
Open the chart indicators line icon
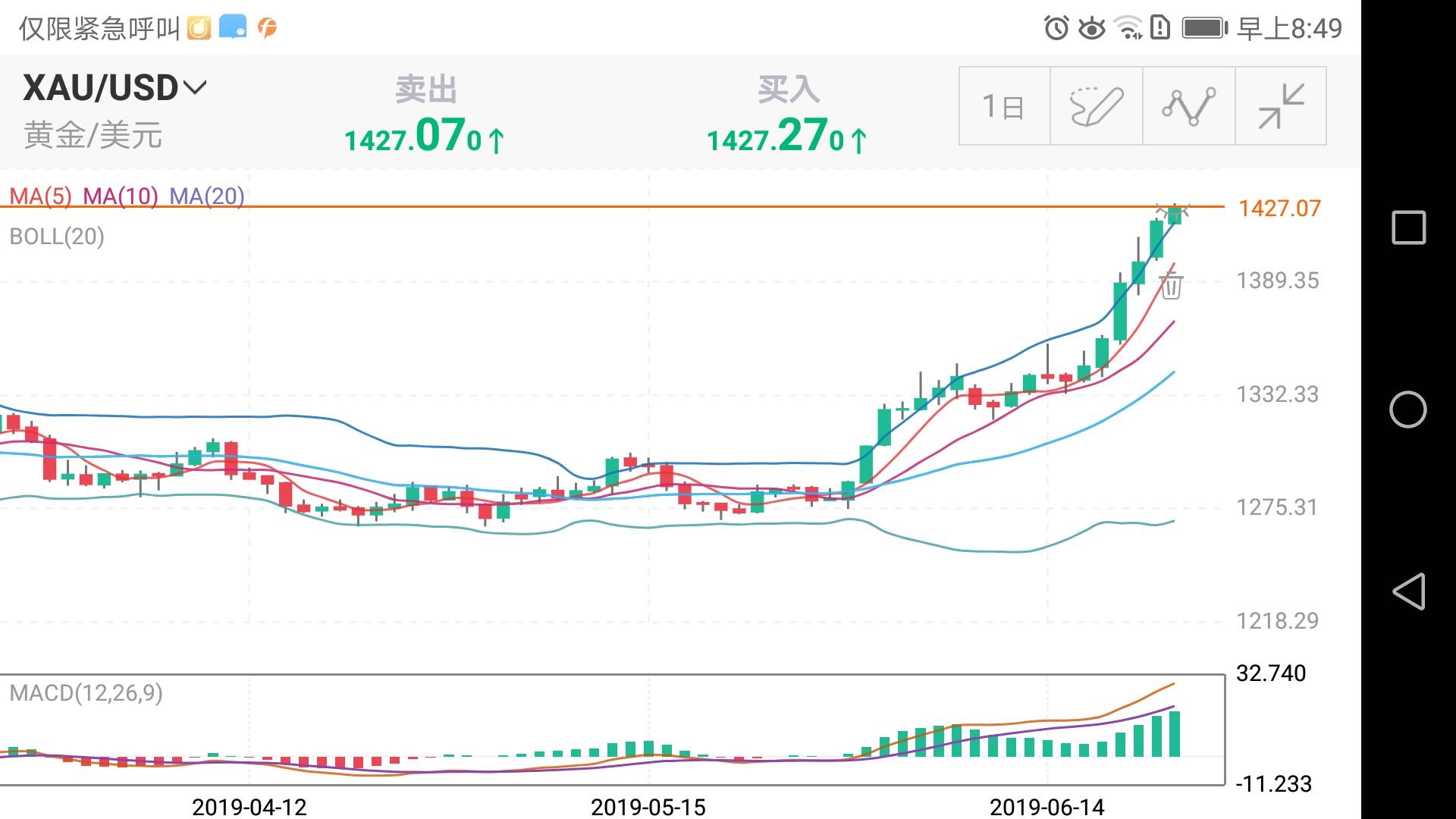[1188, 106]
